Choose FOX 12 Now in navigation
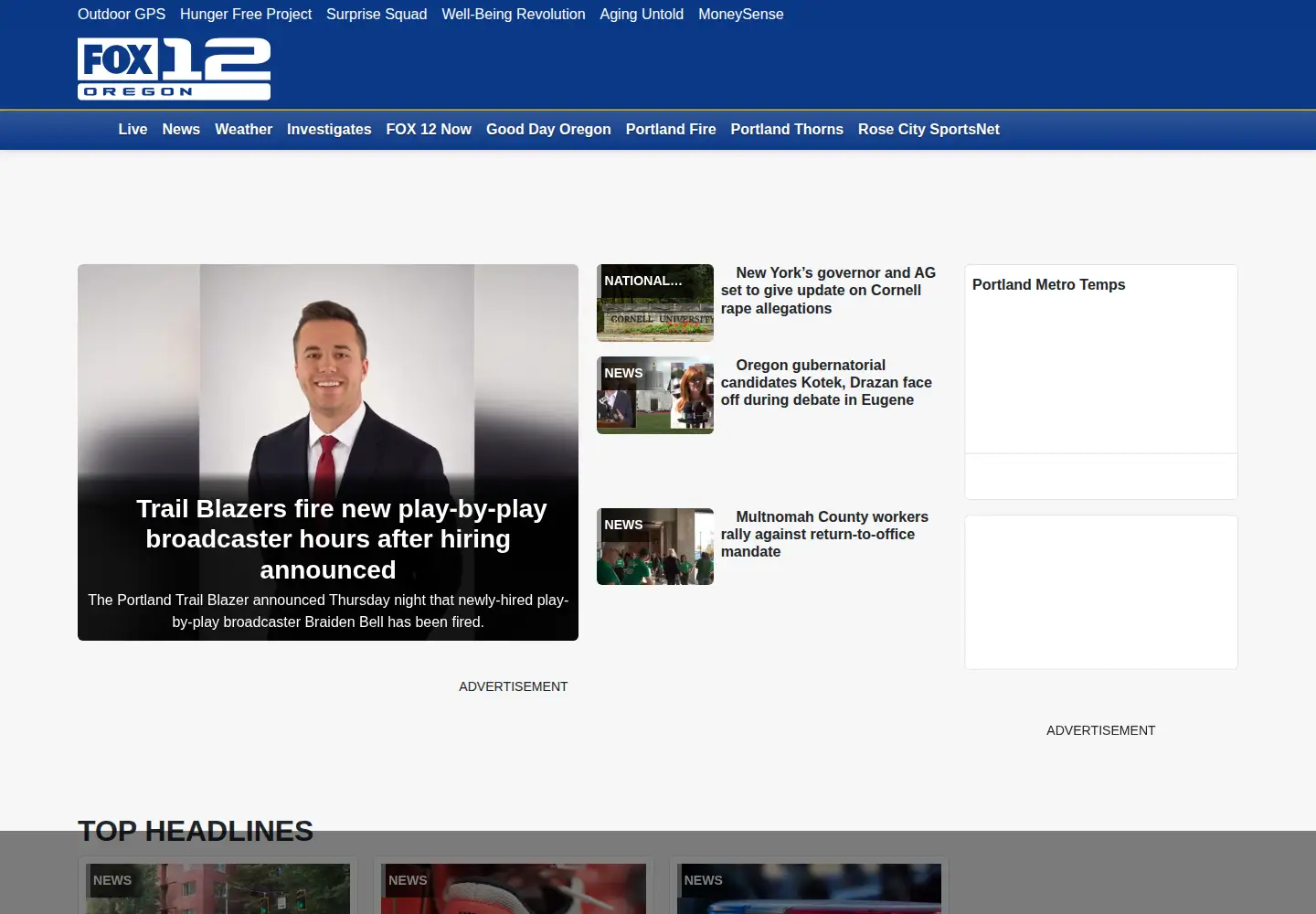Screen dimensions: 1316x914 (x=429, y=130)
